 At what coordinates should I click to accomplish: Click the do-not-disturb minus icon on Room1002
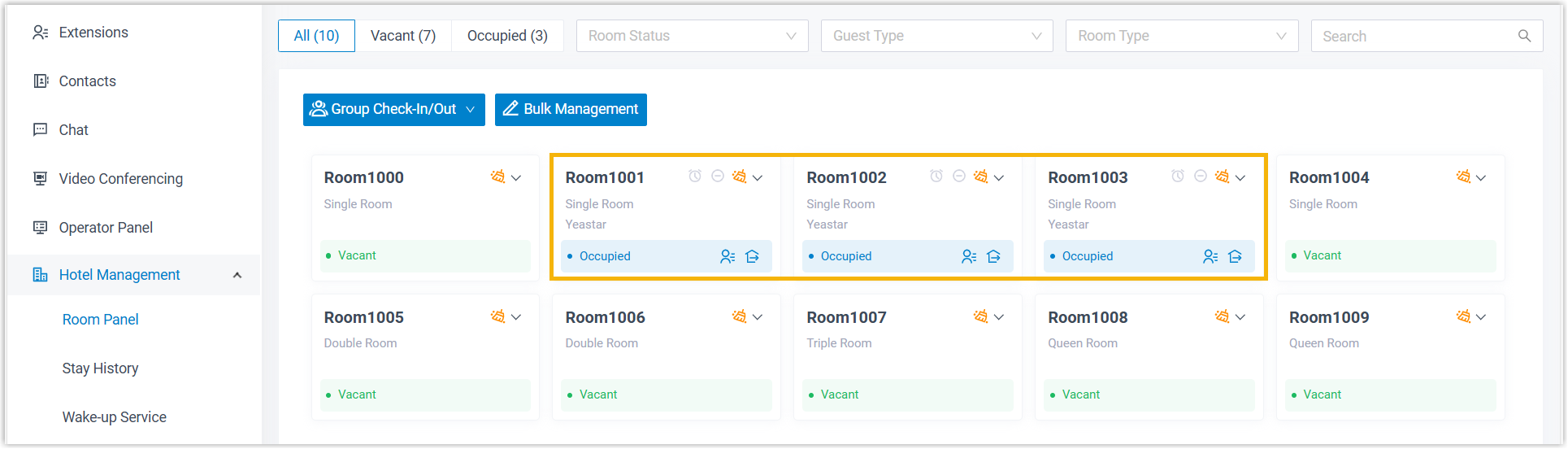coord(959,177)
